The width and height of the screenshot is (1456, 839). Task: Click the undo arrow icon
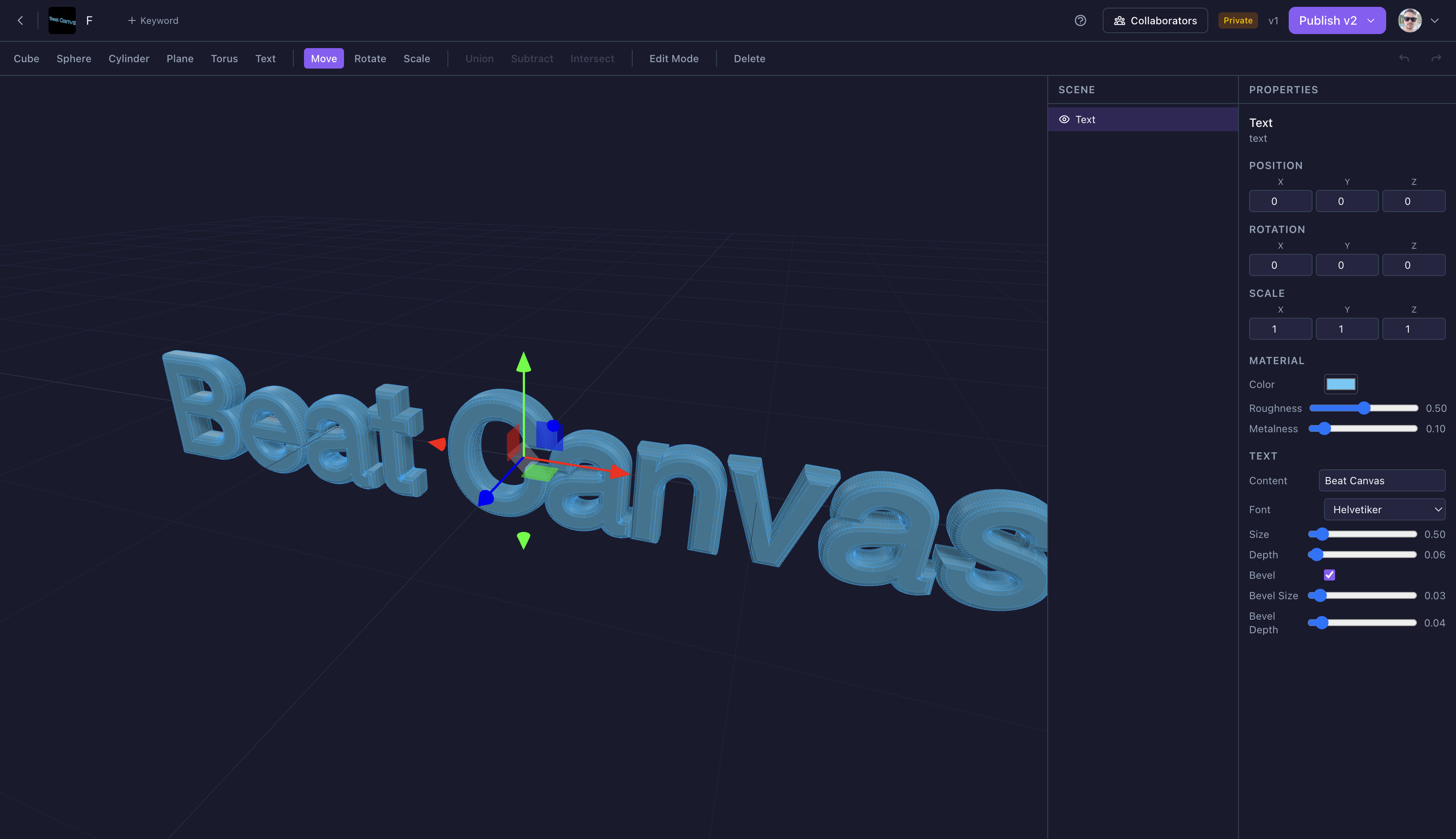click(1404, 58)
